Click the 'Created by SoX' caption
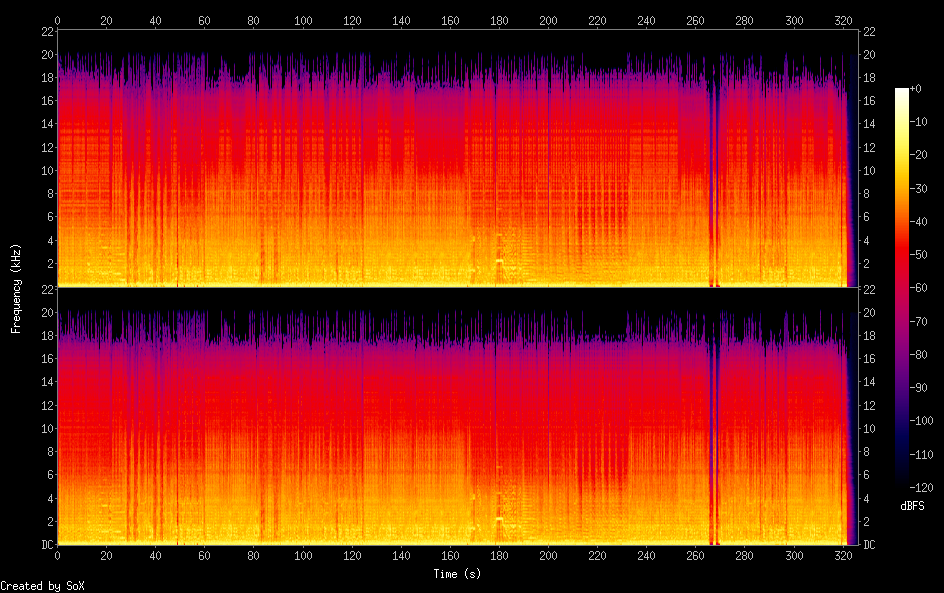The width and height of the screenshot is (944, 593). point(42,586)
